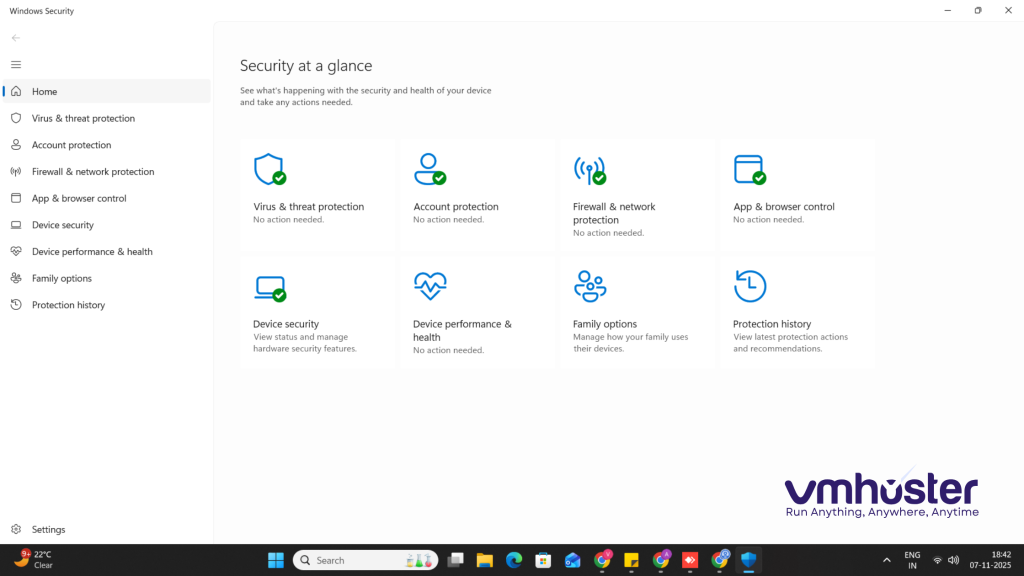
Task: Click the Device security shield icon
Action: (x=270, y=286)
